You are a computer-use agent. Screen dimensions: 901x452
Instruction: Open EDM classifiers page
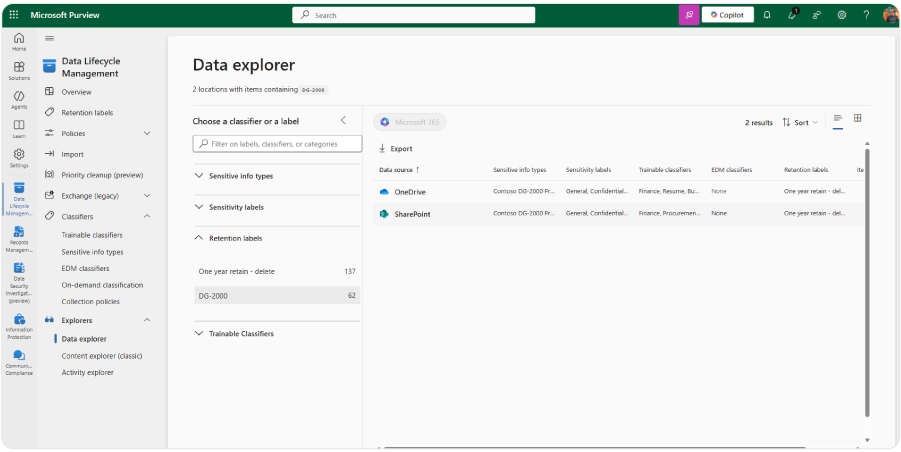click(85, 268)
